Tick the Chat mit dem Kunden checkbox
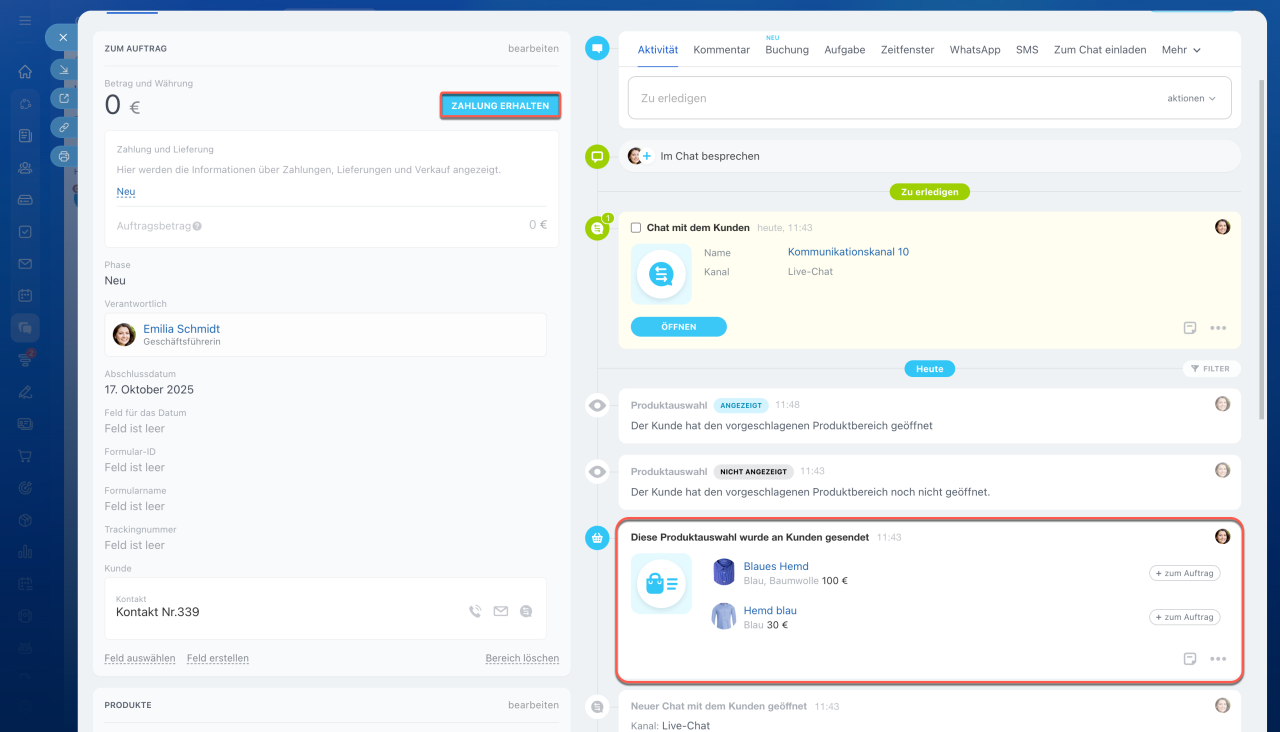The height and width of the screenshot is (732, 1280). tap(636, 228)
